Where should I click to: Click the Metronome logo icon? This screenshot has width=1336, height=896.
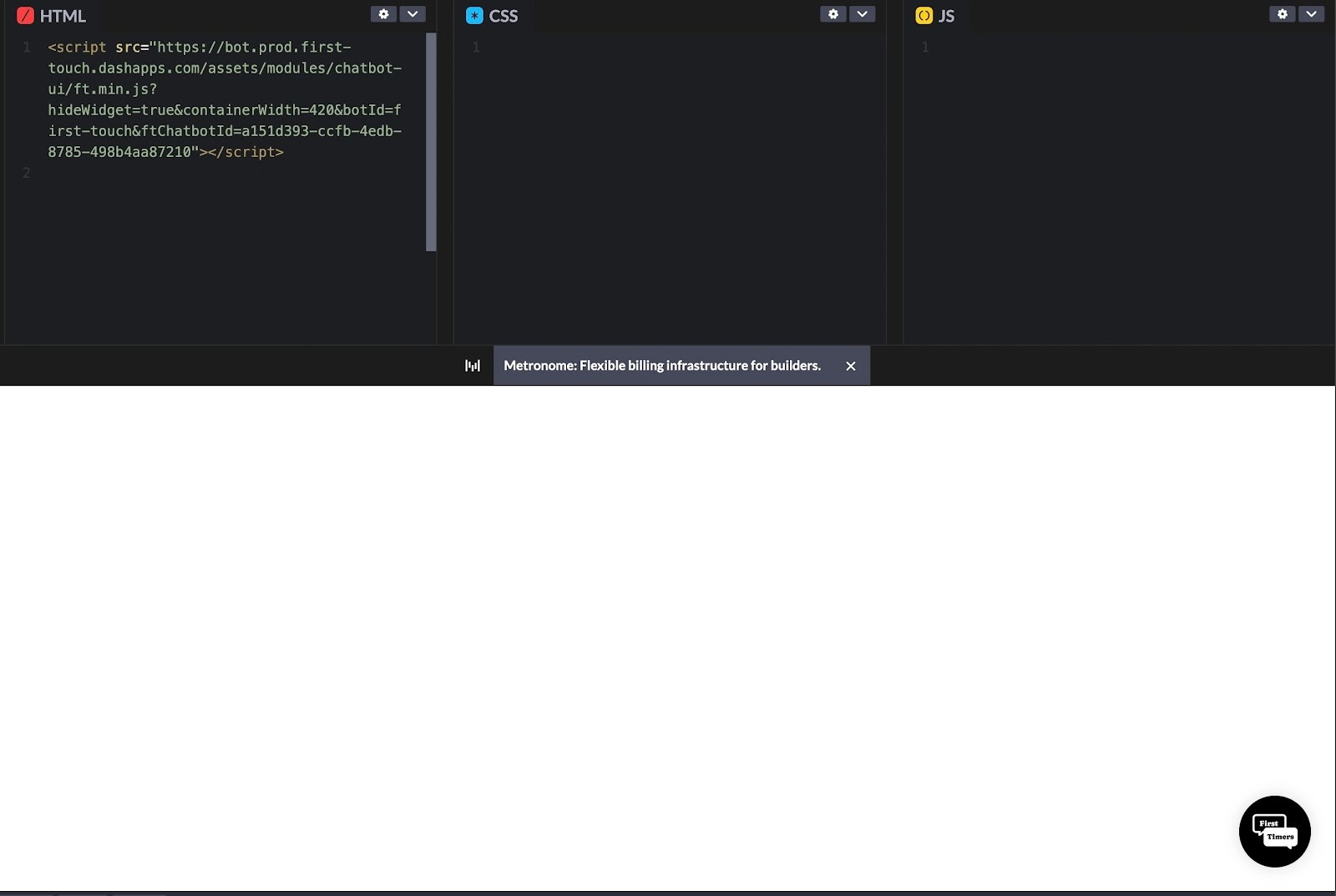click(473, 366)
